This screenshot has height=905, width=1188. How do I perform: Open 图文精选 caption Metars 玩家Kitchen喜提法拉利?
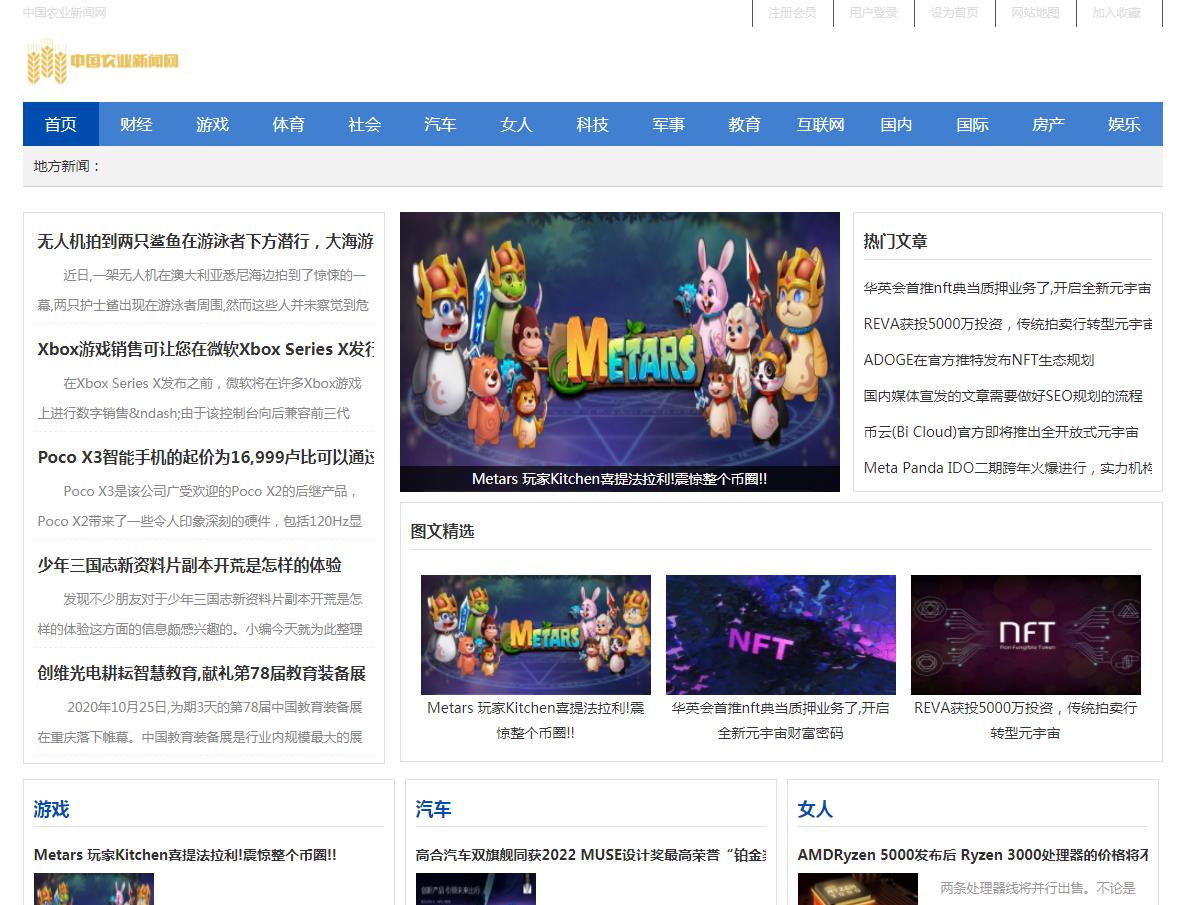pyautogui.click(x=536, y=720)
